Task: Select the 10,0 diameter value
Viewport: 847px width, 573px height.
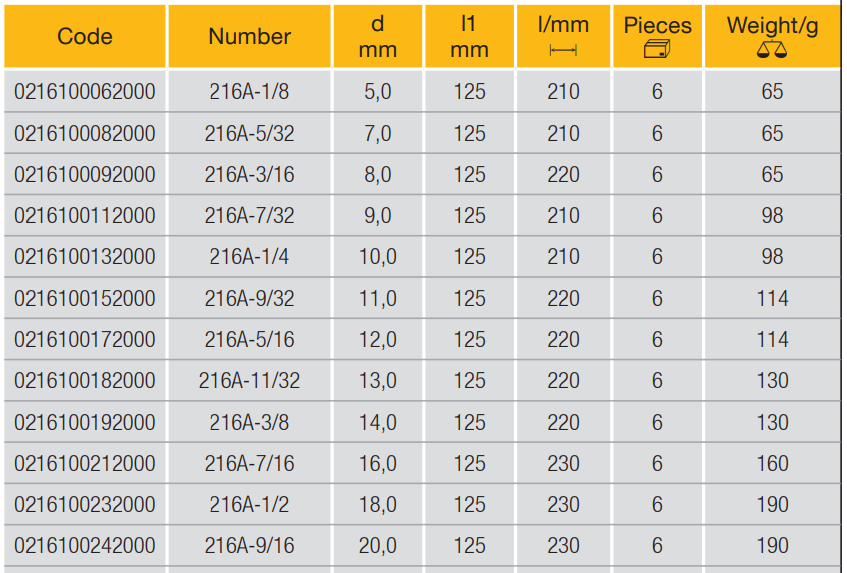Action: [377, 257]
